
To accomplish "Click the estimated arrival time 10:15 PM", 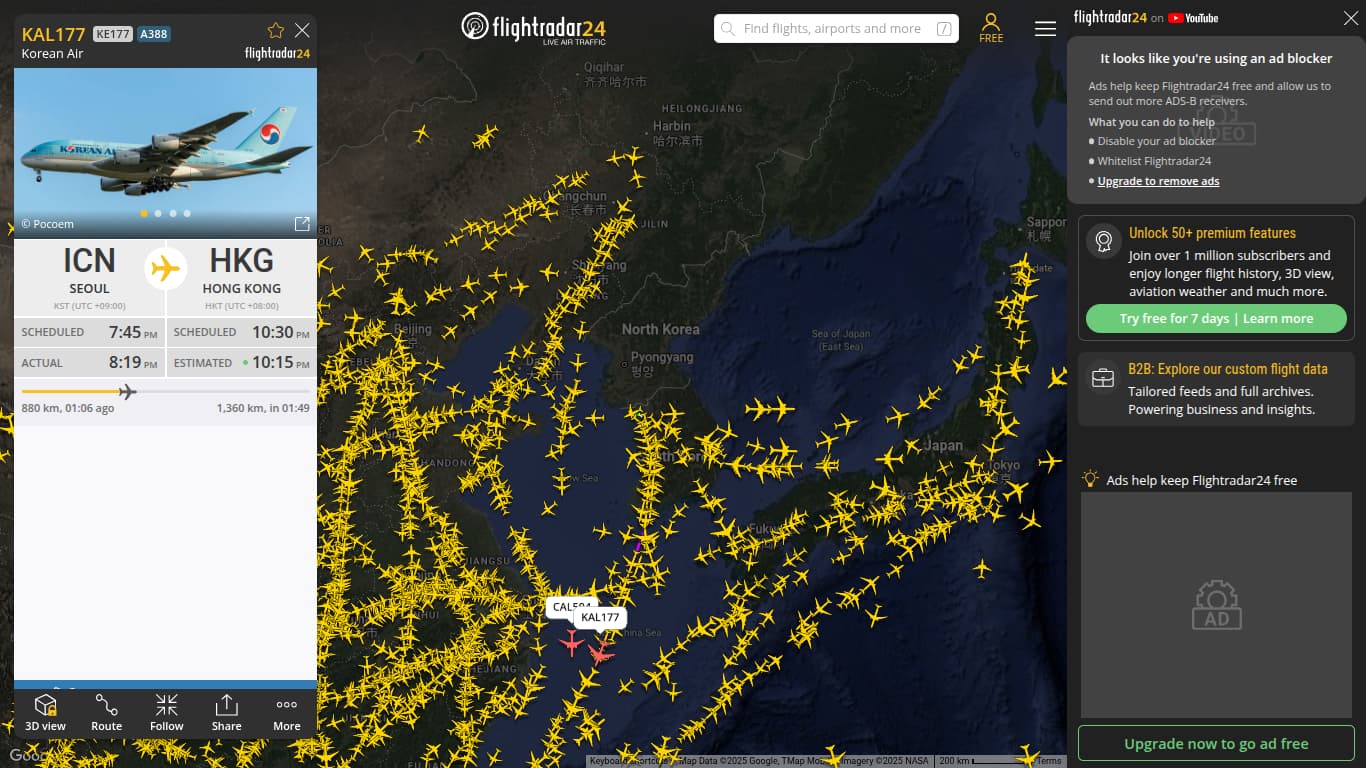I will pos(280,363).
